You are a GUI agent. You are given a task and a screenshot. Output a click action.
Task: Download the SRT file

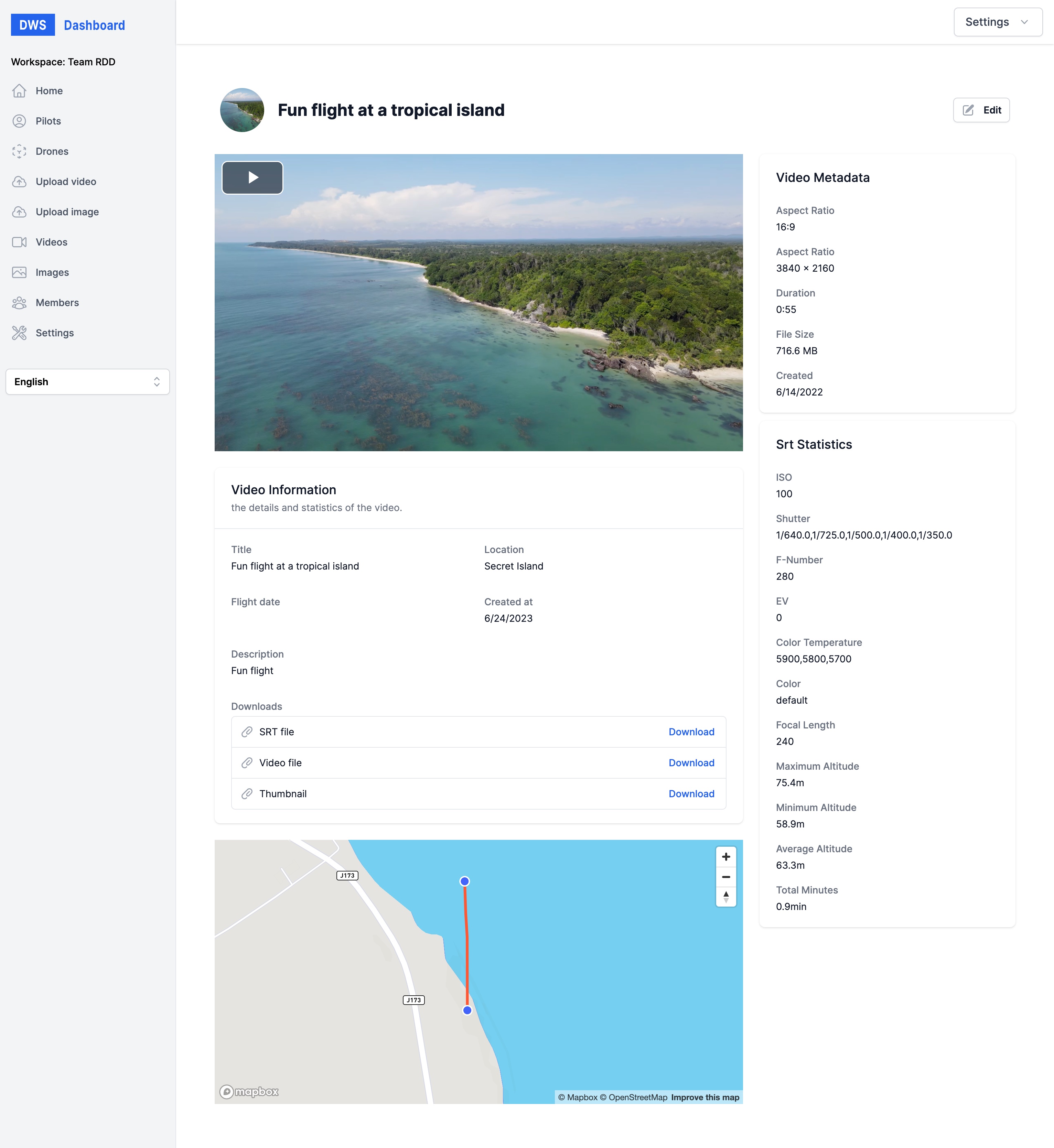coord(691,732)
